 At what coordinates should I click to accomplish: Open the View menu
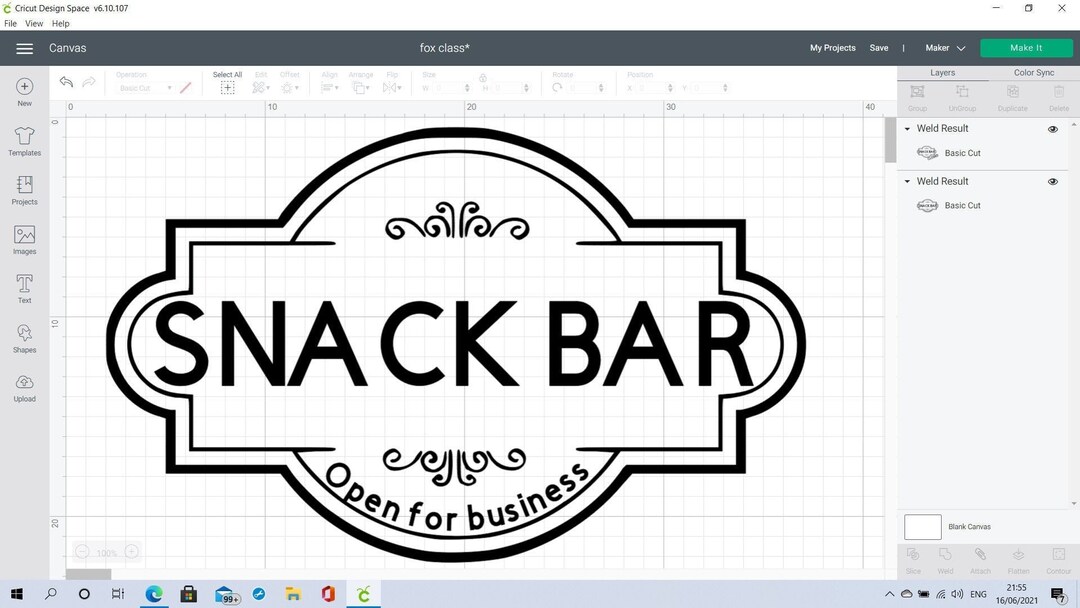pyautogui.click(x=34, y=23)
